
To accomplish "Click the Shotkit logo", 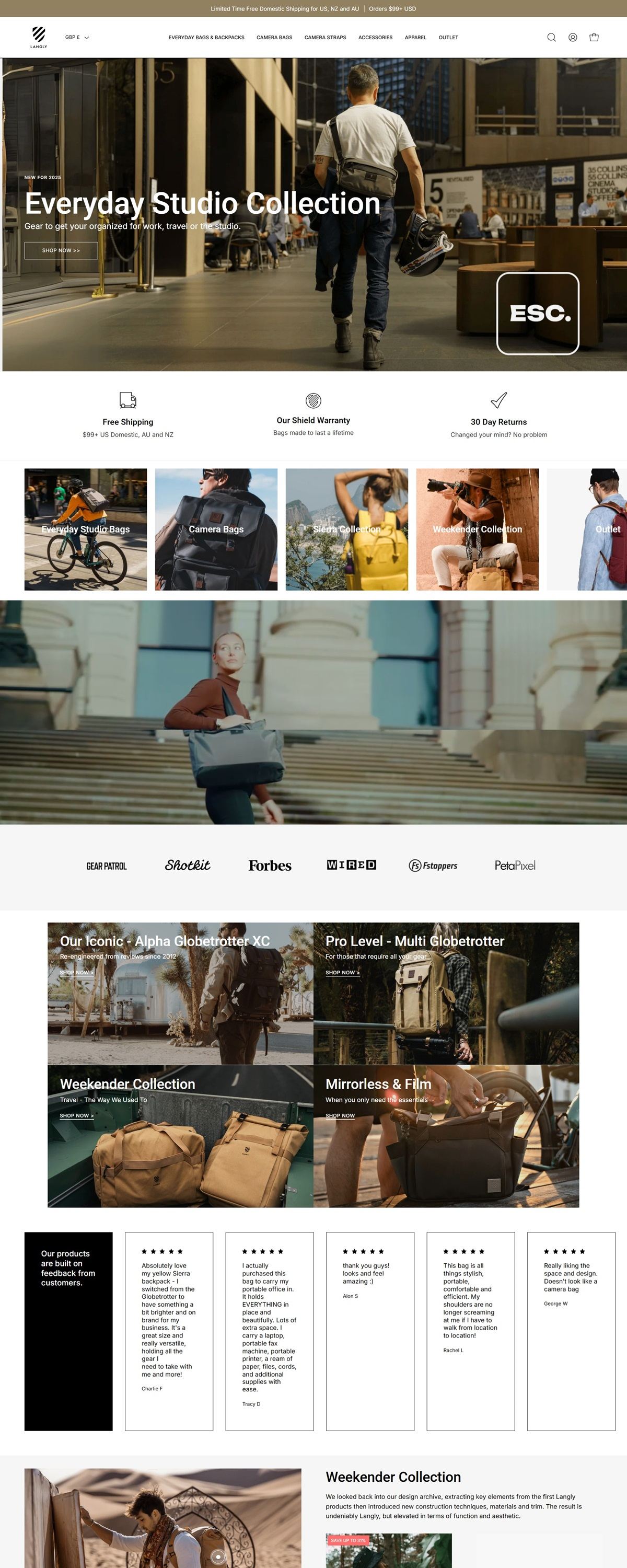I will point(188,865).
